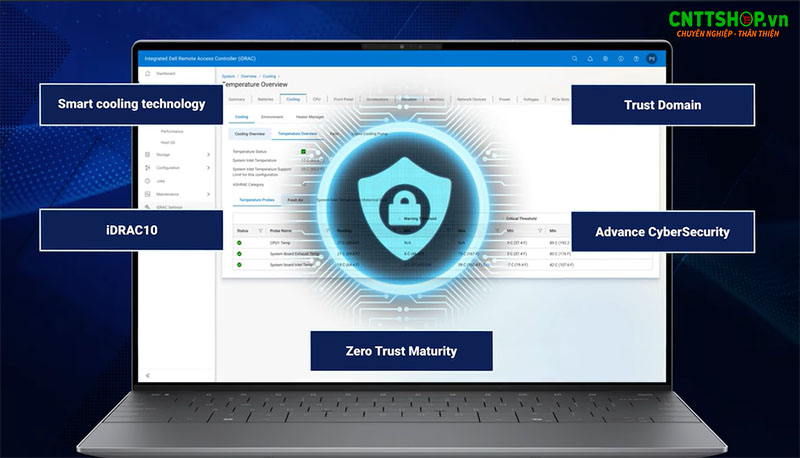Open the PS user profile avatar
Screen dimensions: 800x458
[652, 59]
